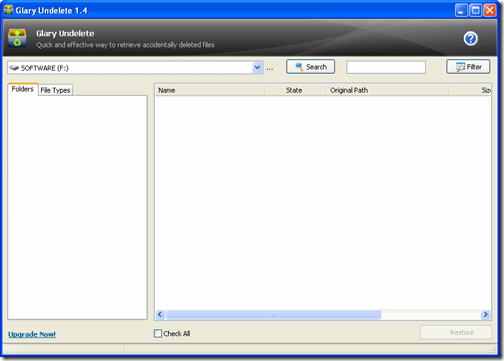Sort by the State column header

(x=295, y=90)
